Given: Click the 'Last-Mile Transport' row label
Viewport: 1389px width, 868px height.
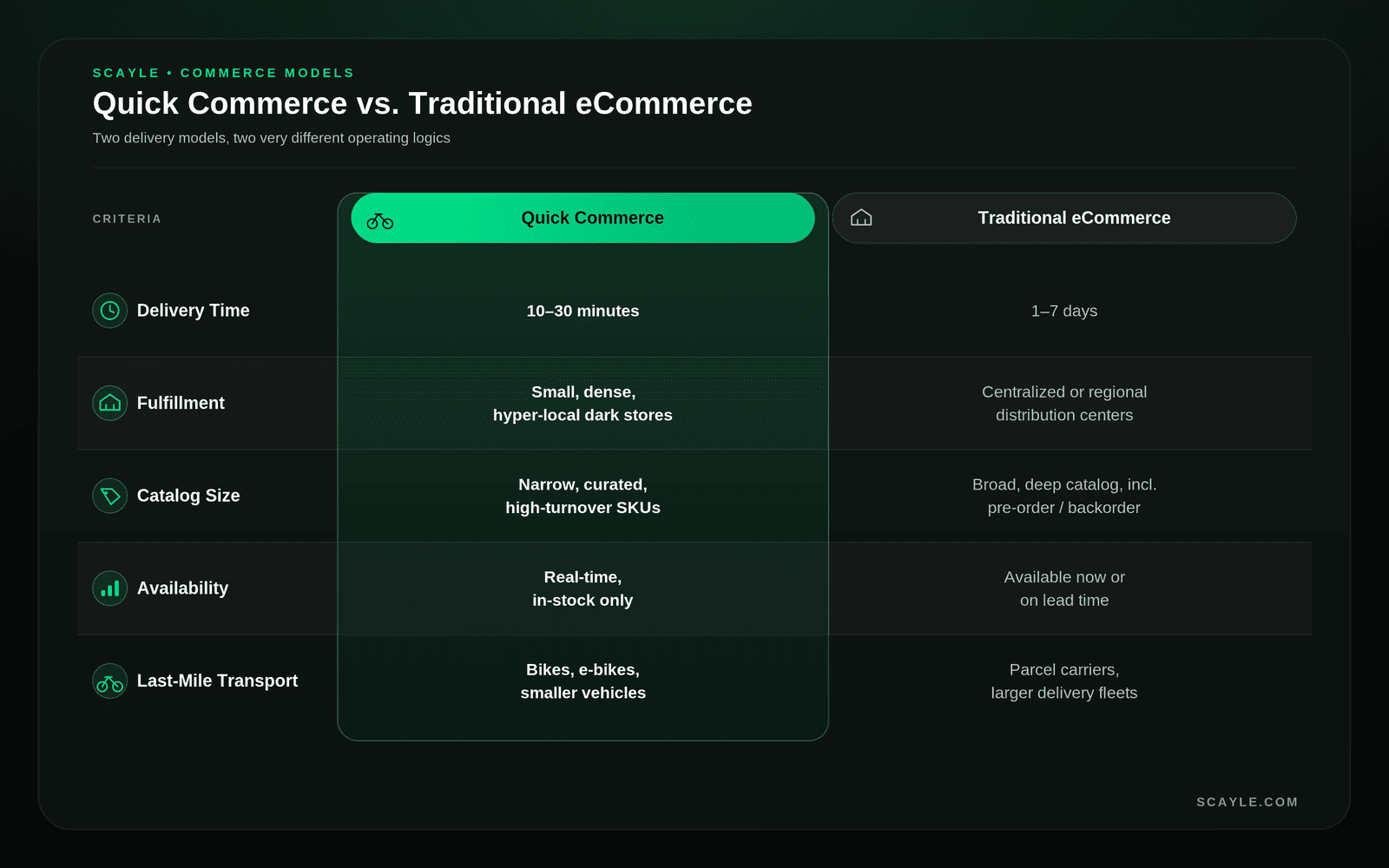Looking at the screenshot, I should tap(217, 681).
